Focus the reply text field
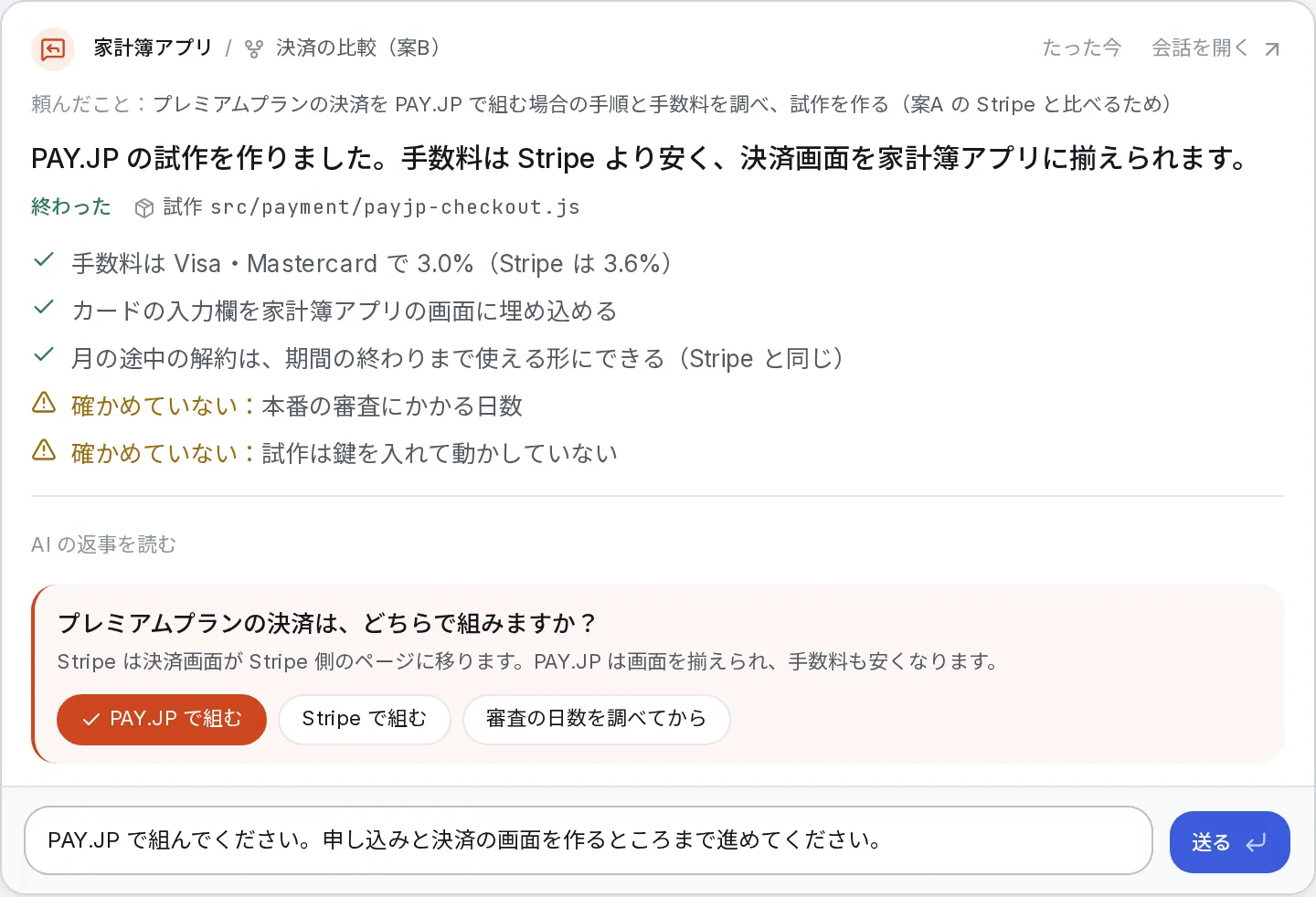The image size is (1316, 897). click(x=588, y=840)
